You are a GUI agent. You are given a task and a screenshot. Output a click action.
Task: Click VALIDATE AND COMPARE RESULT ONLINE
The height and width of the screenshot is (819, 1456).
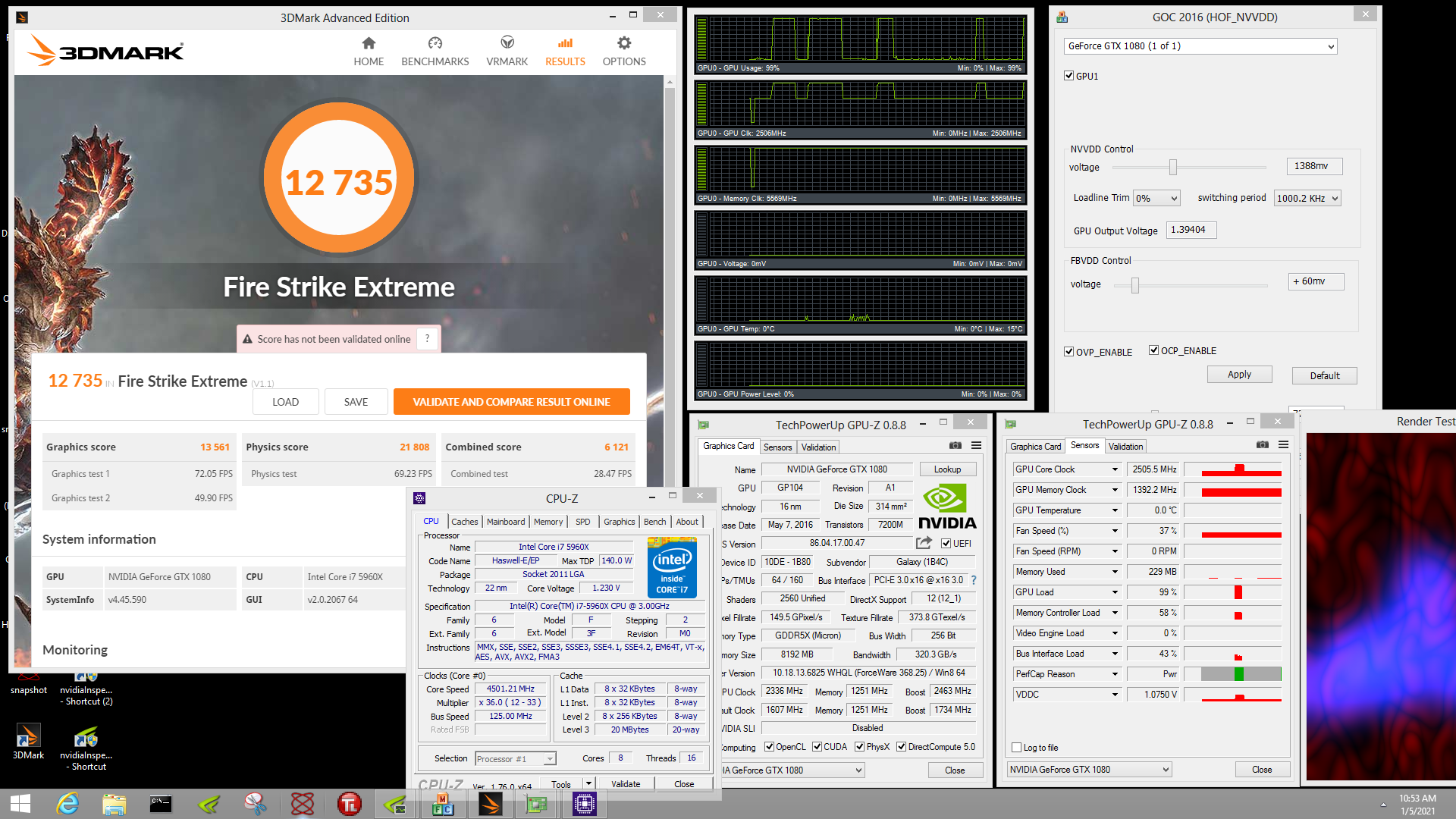(511, 402)
